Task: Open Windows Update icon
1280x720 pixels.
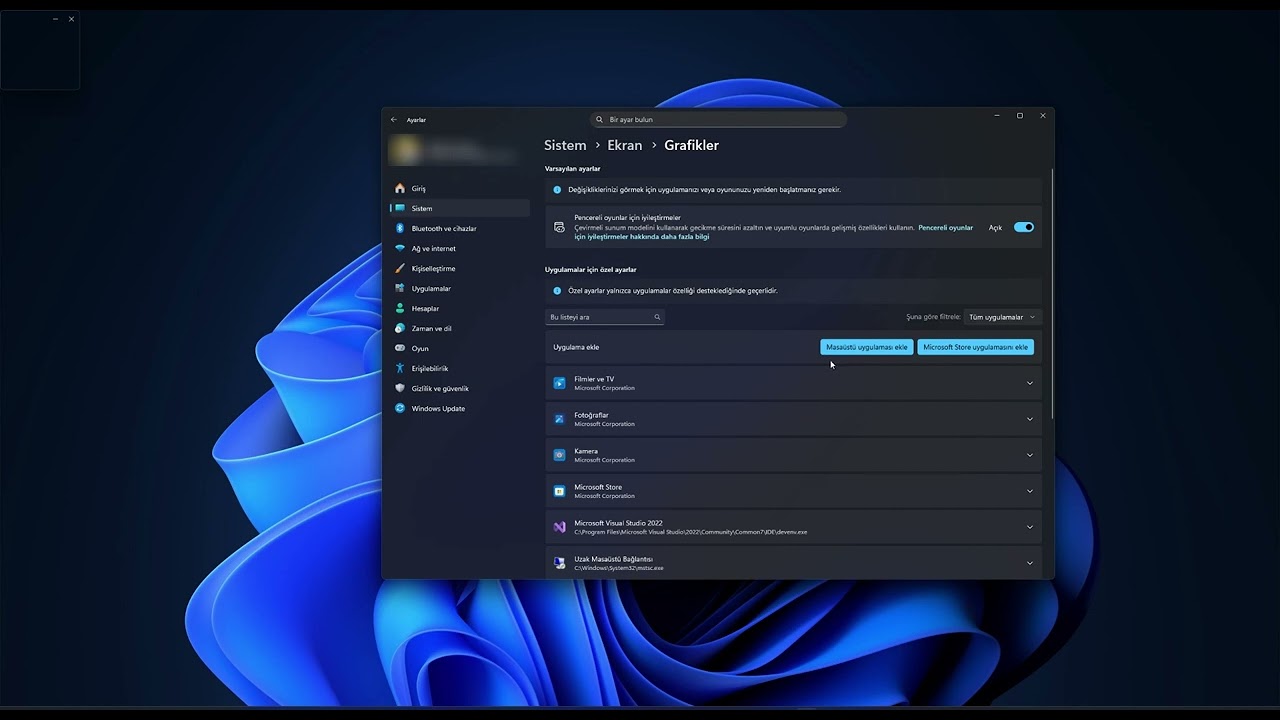Action: (400, 408)
